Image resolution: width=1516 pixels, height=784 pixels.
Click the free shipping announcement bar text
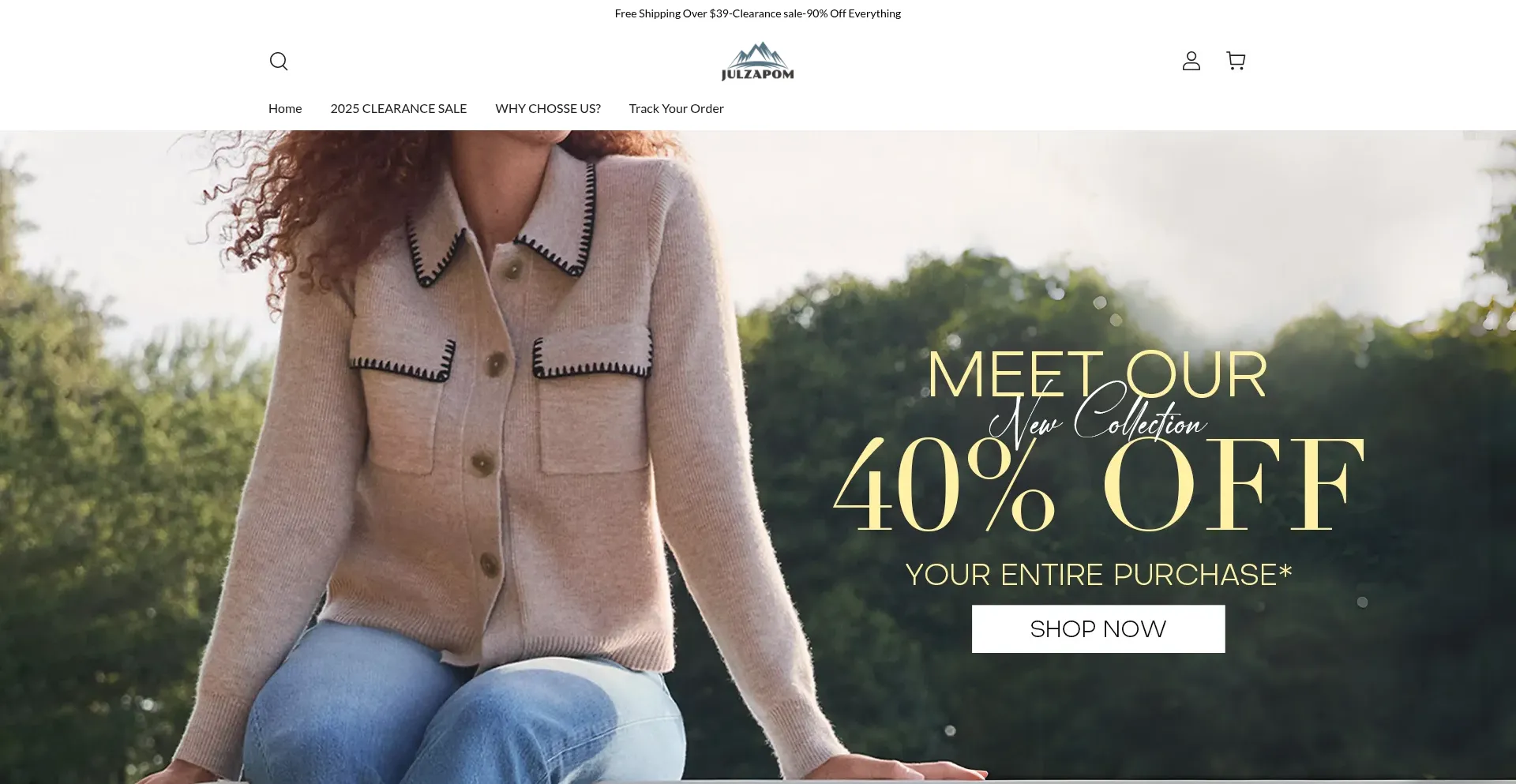758,13
